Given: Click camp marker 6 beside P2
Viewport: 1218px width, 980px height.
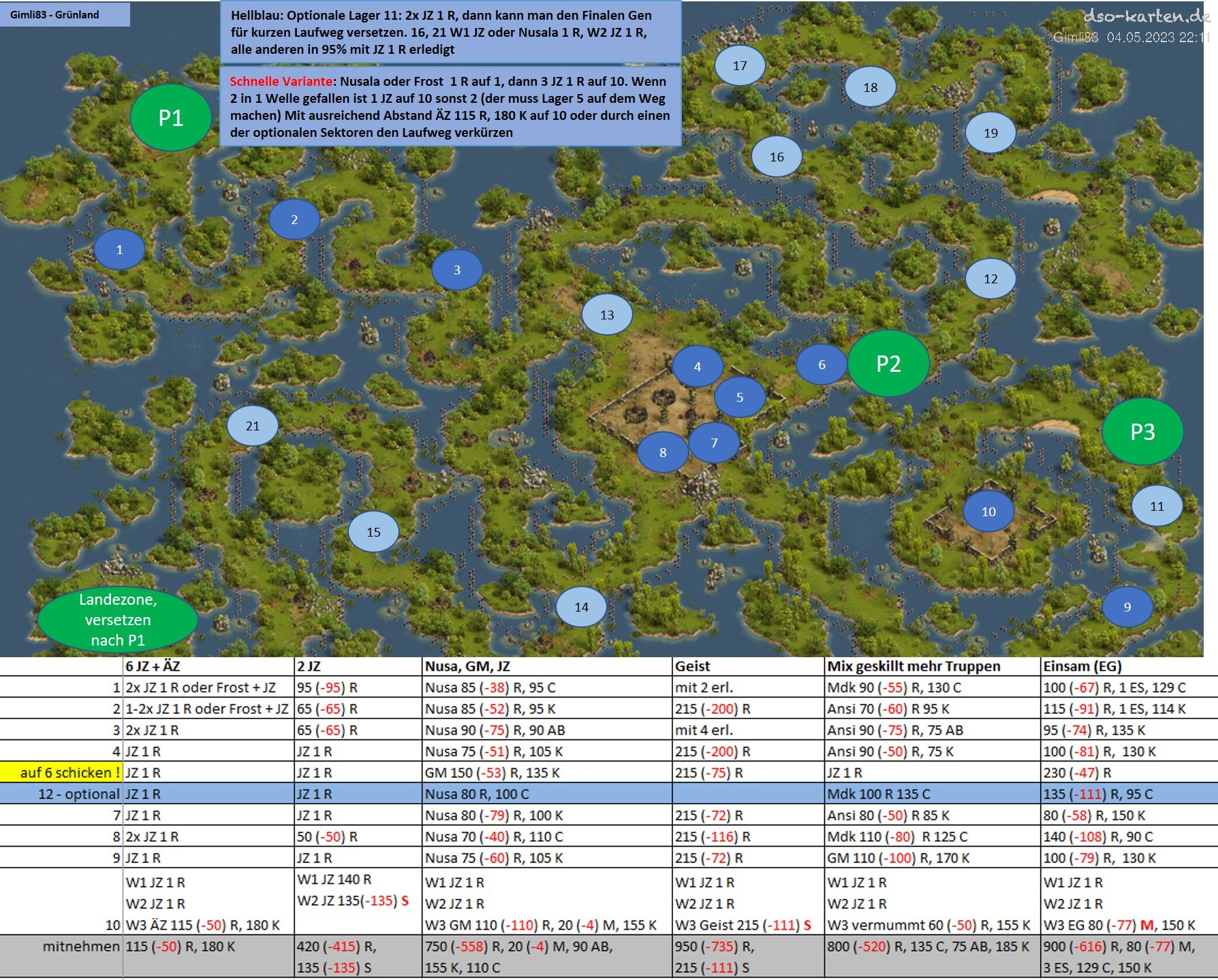Looking at the screenshot, I should (822, 365).
